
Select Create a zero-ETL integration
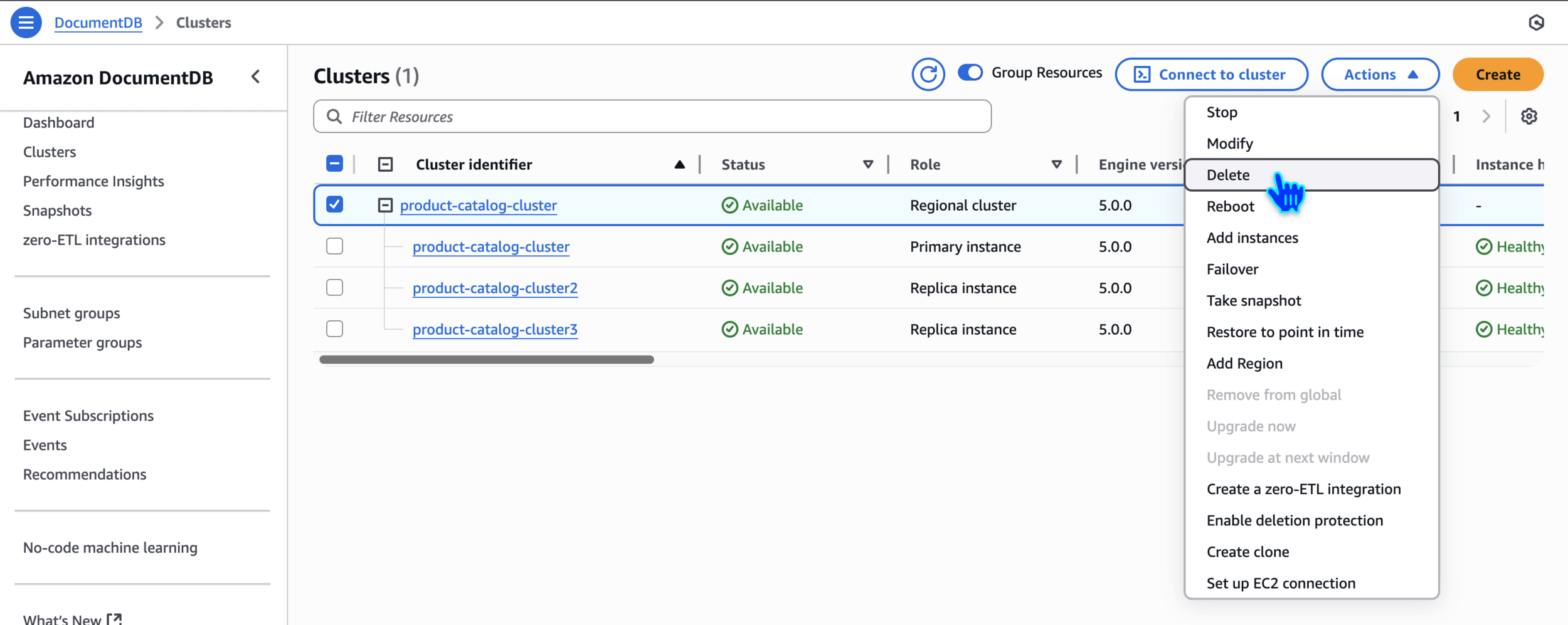(x=1311, y=489)
